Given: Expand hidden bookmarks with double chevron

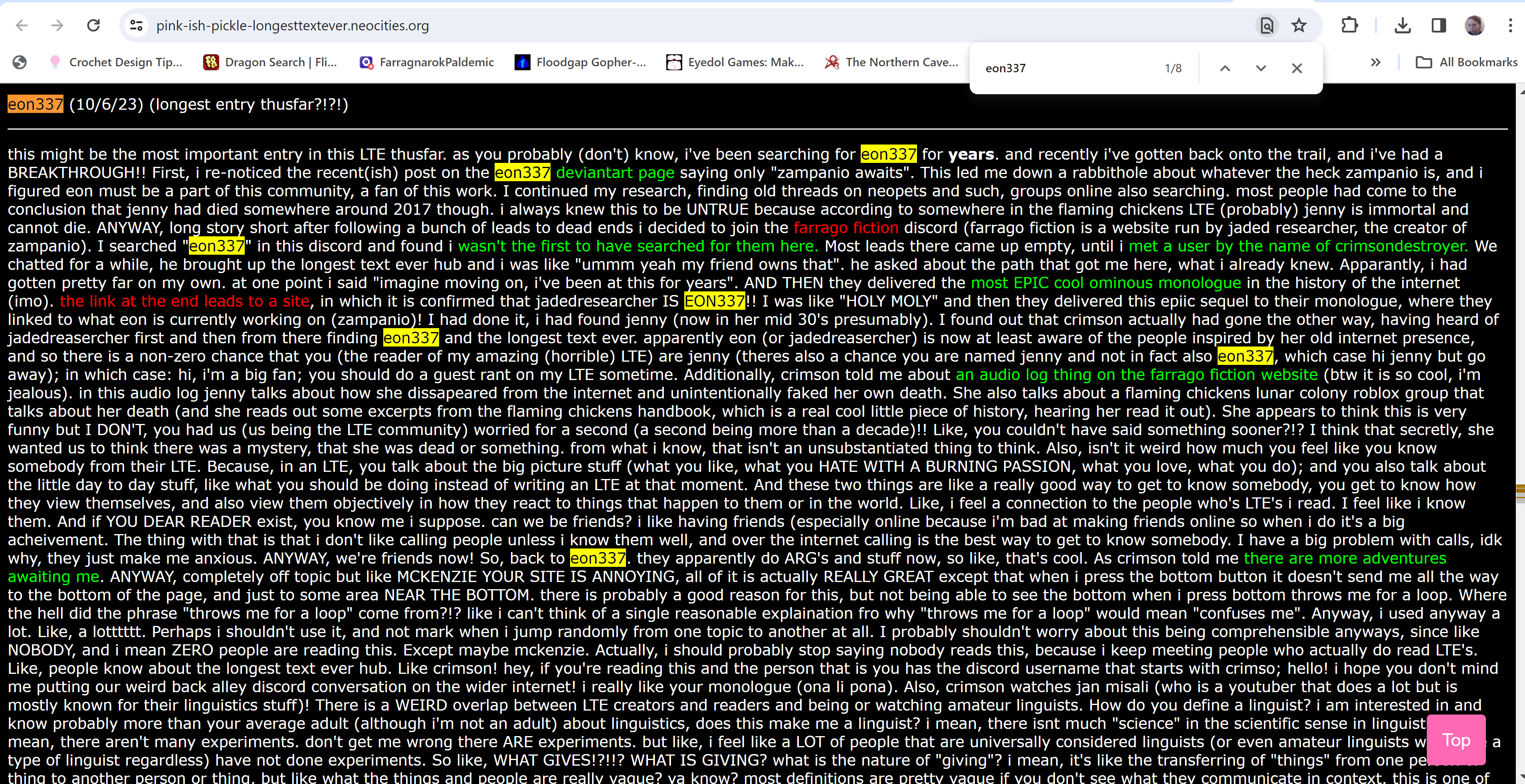Looking at the screenshot, I should pyautogui.click(x=1375, y=62).
